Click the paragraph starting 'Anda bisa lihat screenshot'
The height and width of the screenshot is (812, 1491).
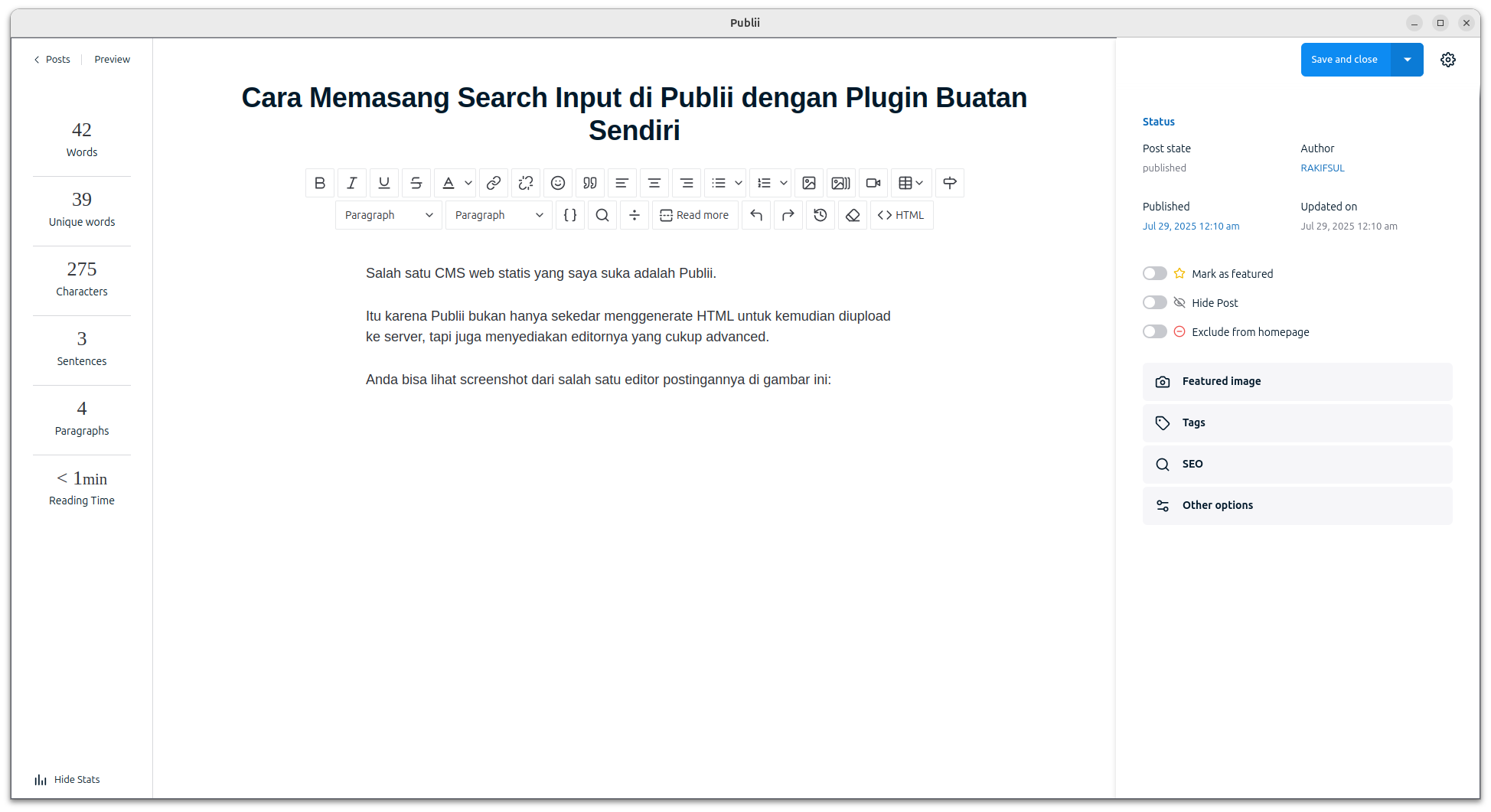point(599,380)
